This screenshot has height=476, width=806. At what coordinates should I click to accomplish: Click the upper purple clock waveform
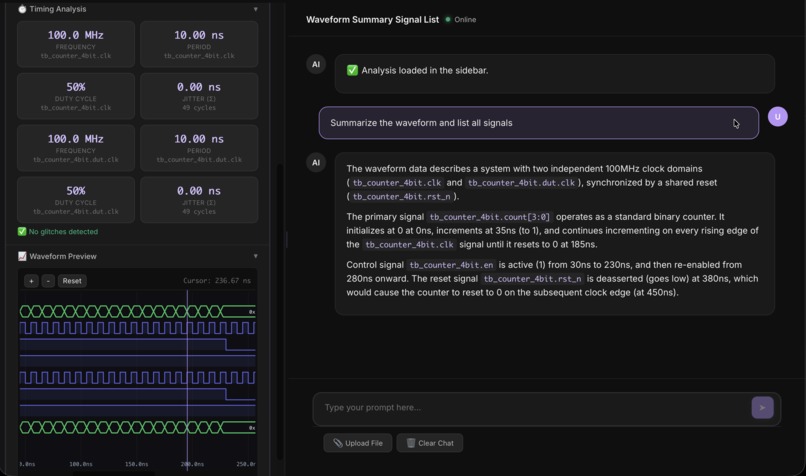[137, 328]
